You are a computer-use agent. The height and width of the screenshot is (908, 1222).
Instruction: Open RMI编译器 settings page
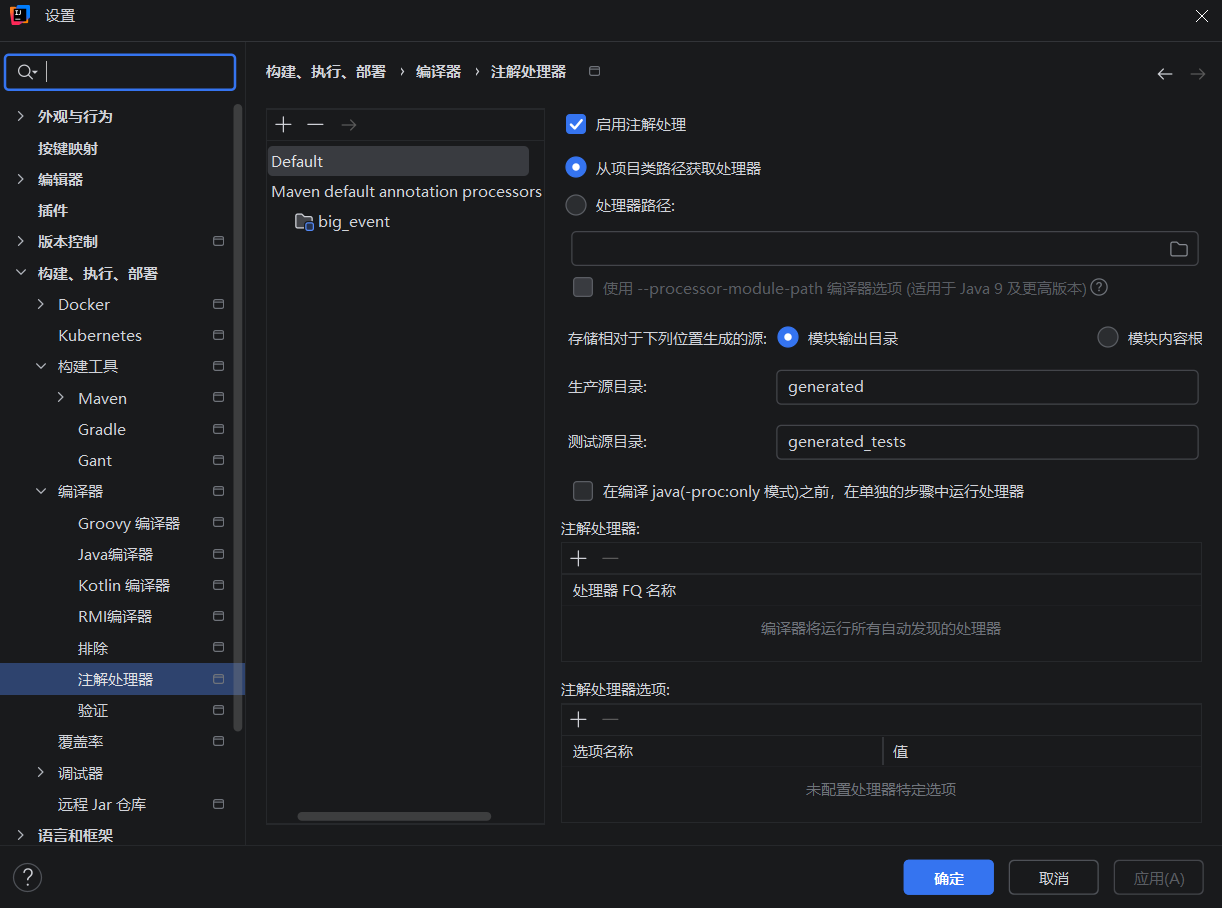(115, 616)
